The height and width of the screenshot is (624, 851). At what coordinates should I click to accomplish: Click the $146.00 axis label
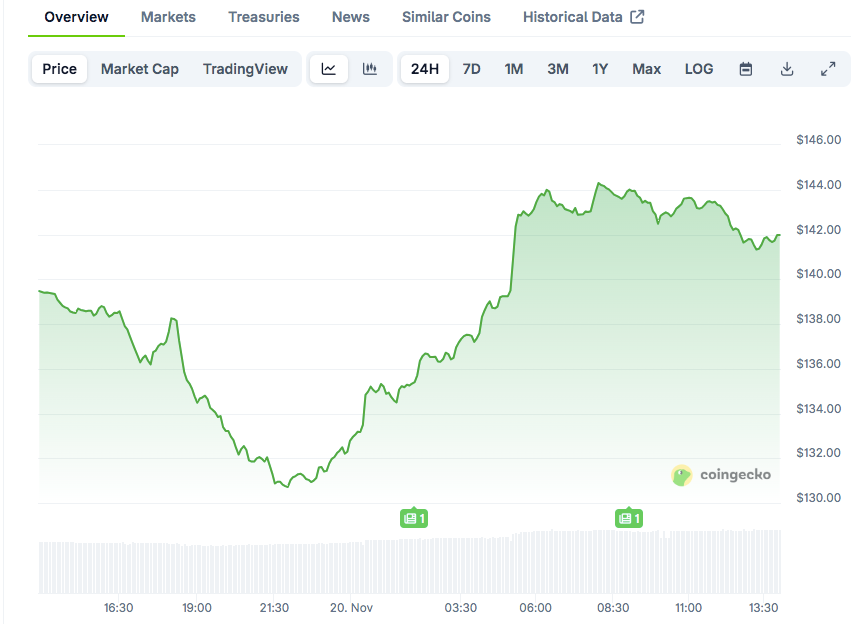point(818,140)
